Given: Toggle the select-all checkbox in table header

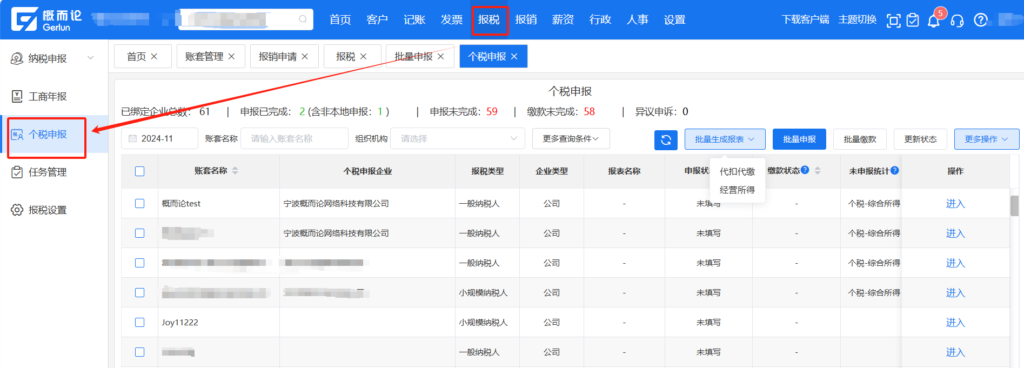Looking at the screenshot, I should tap(139, 172).
